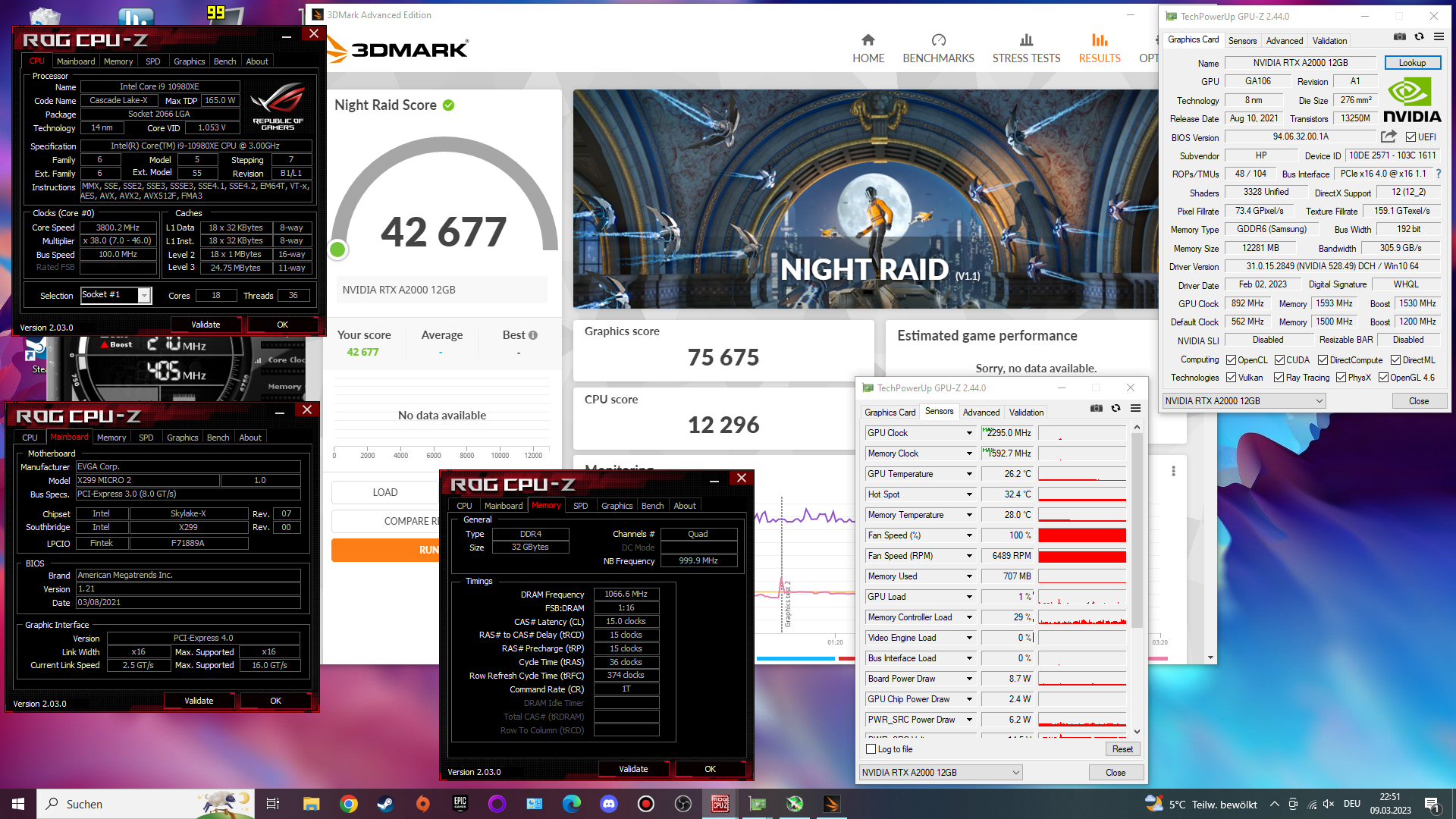Take screenshot in GPU-Z Sensors window
The width and height of the screenshot is (1456, 819).
coord(1097,408)
